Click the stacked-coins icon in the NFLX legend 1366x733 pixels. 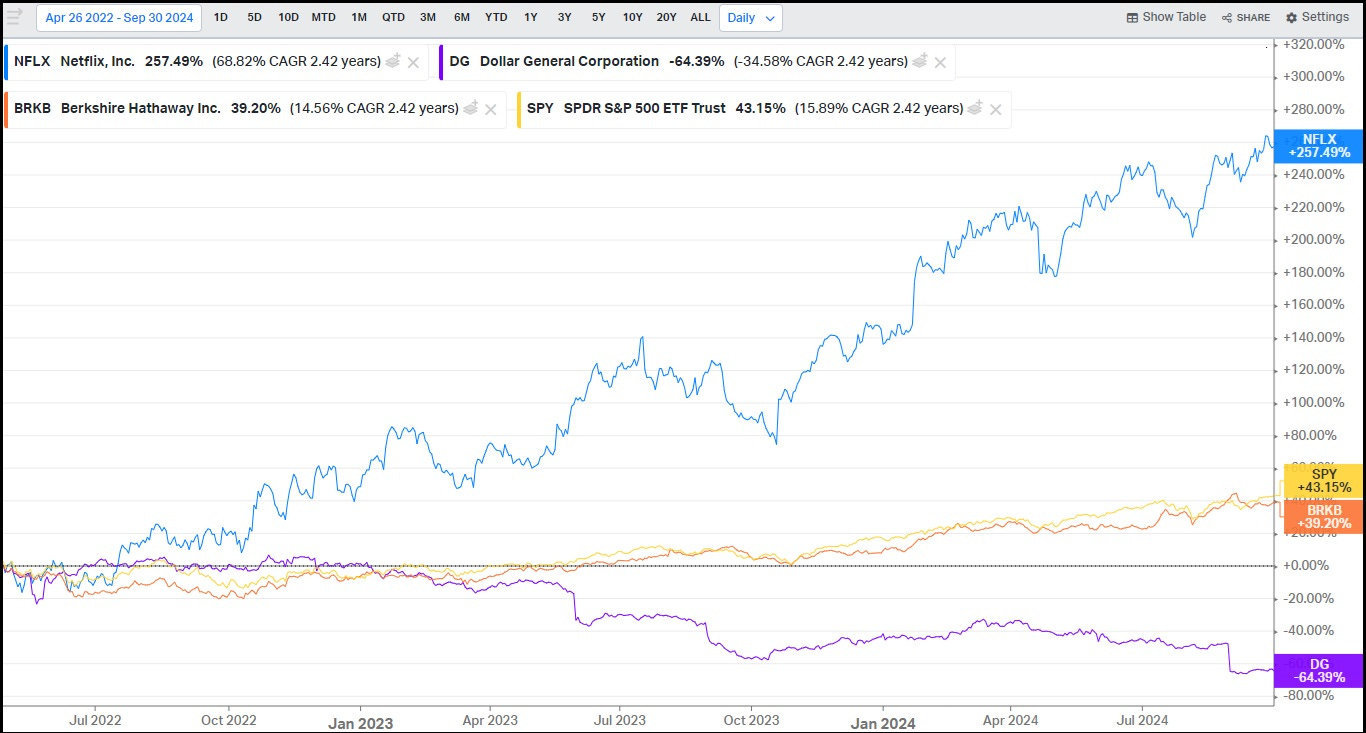click(x=393, y=61)
